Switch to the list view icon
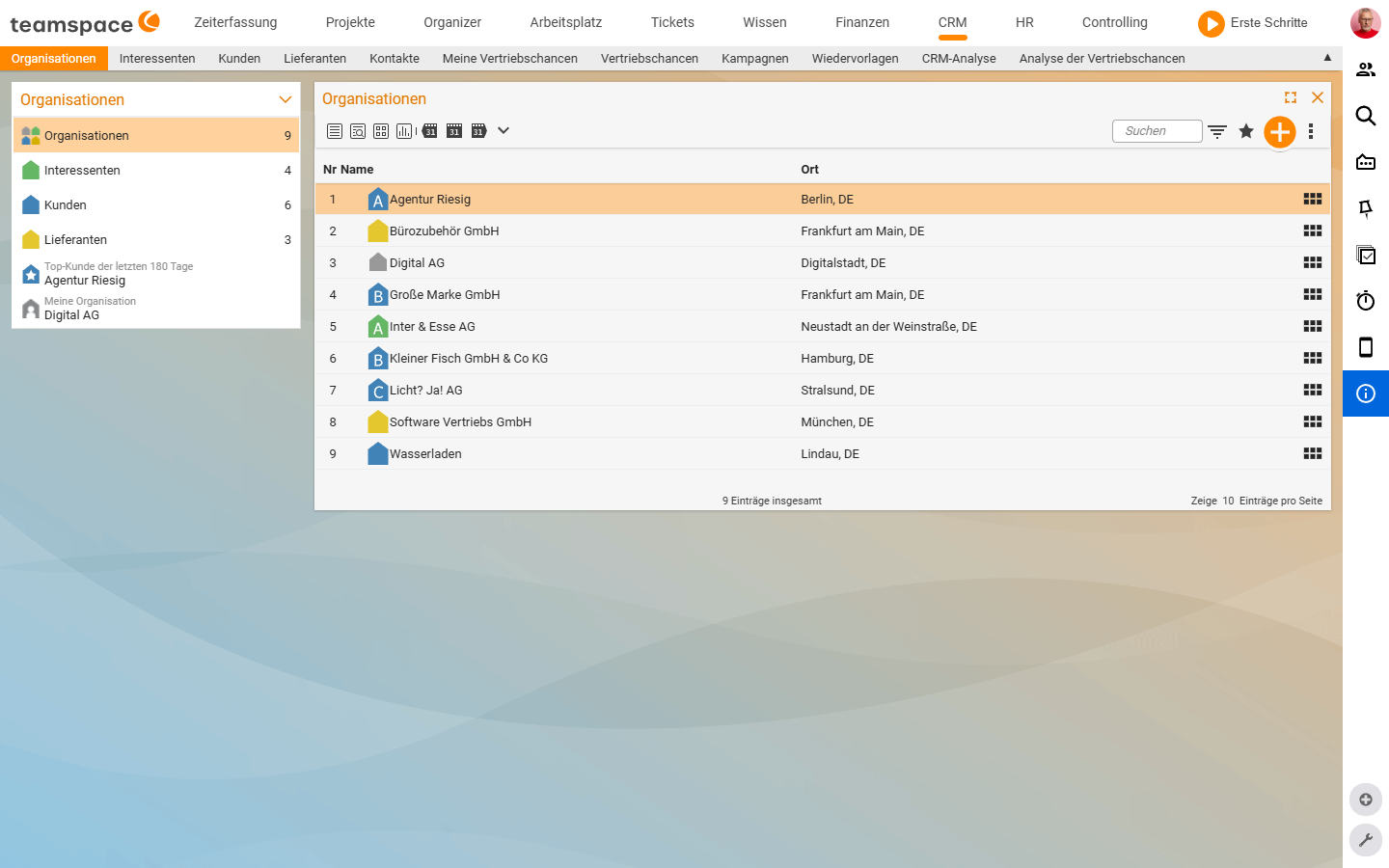The width and height of the screenshot is (1389, 868). point(335,131)
